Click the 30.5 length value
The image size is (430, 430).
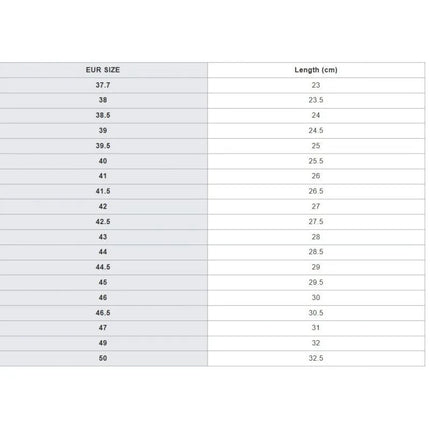(x=316, y=313)
